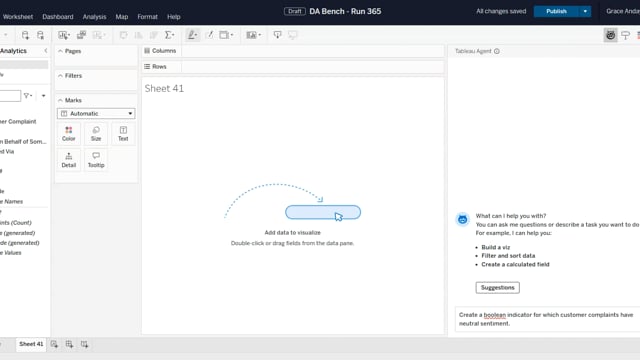
Task: Click the Grace user account name
Action: click(623, 11)
